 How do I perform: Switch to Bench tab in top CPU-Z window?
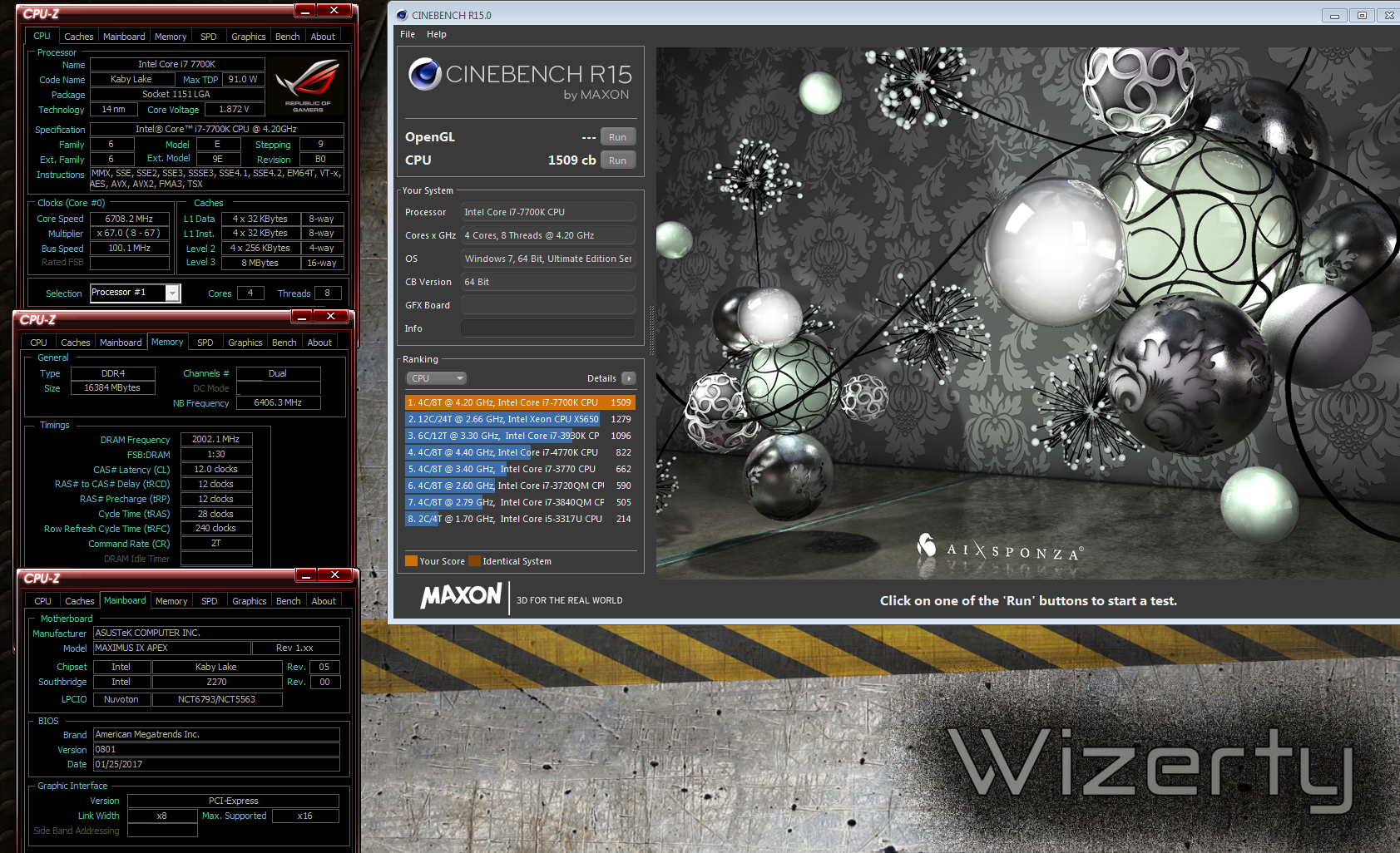point(288,37)
